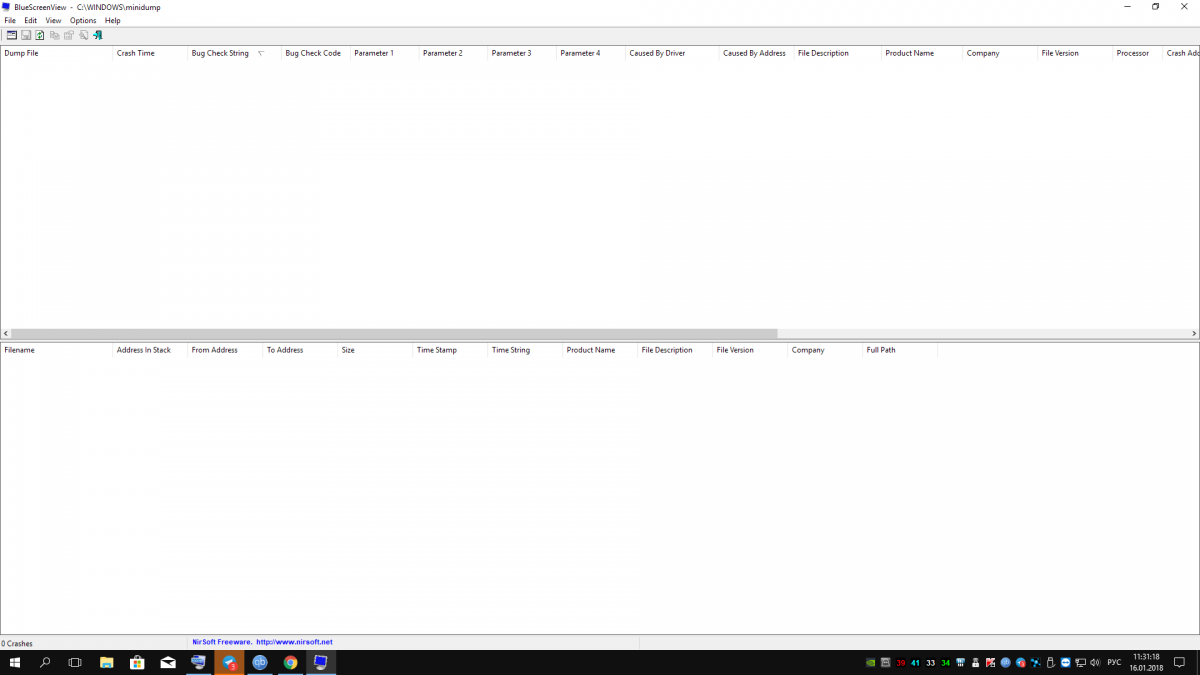Click the Exit toolbar icon
1200x675 pixels.
pos(98,35)
